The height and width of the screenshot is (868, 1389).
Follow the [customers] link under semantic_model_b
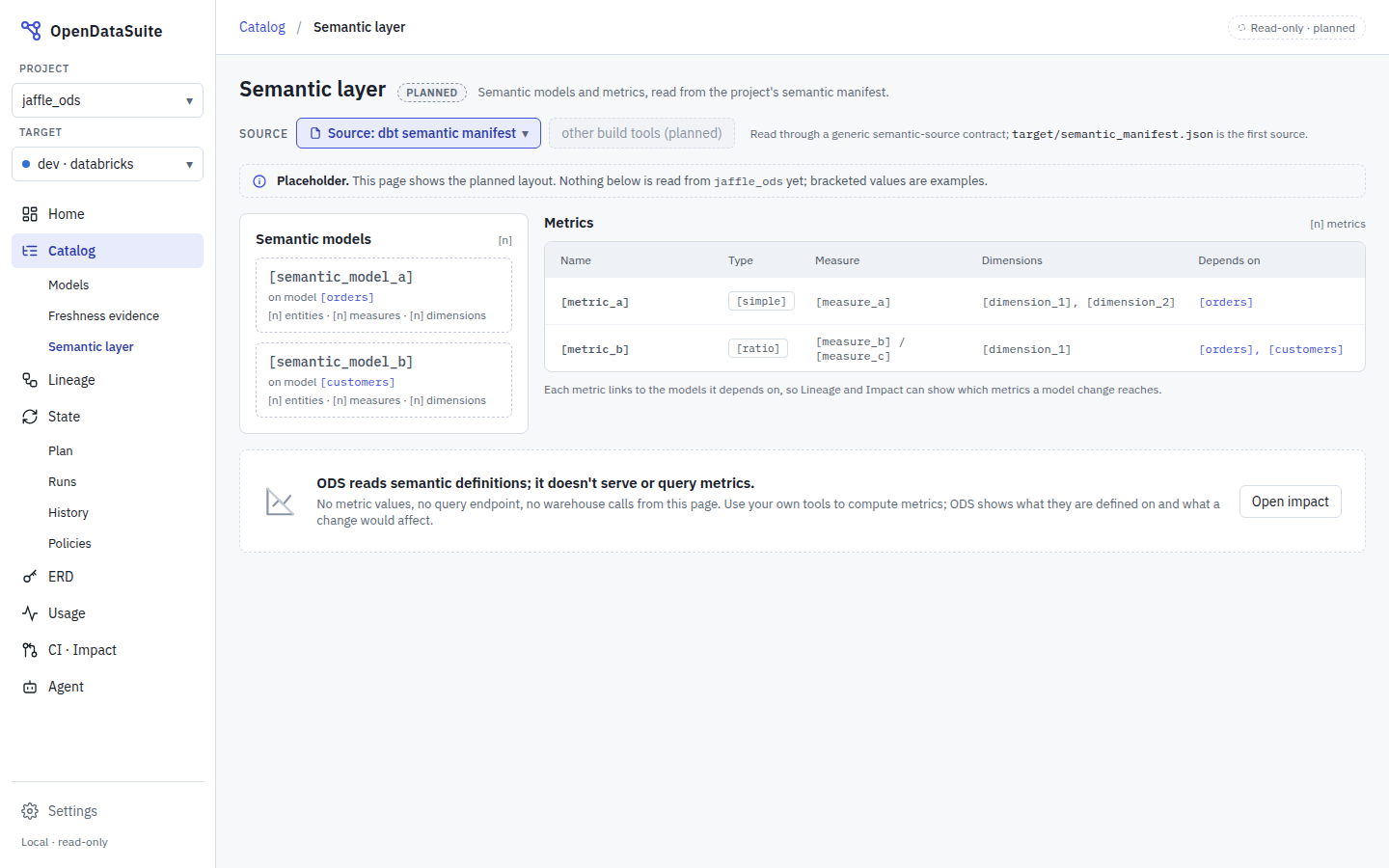coord(358,382)
